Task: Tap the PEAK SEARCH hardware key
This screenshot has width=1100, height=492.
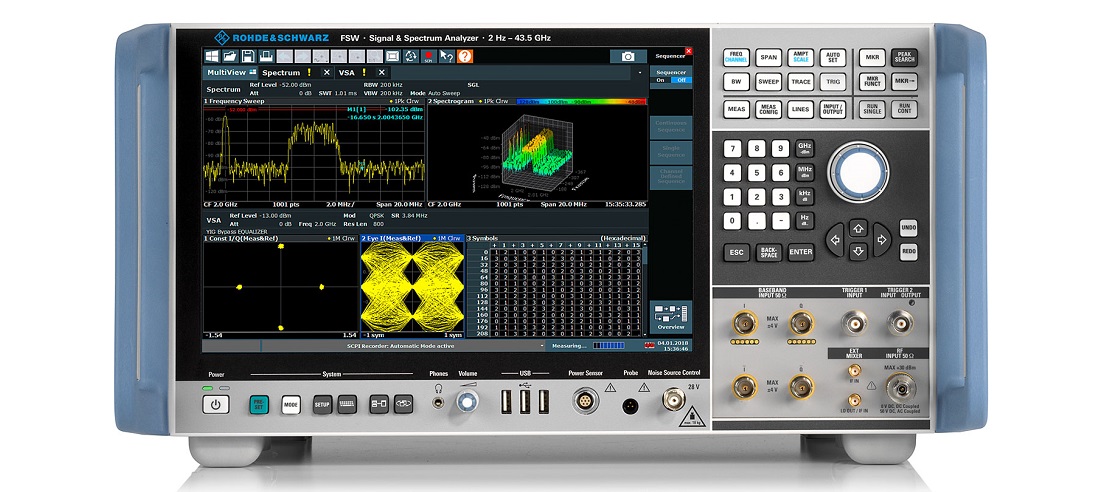Action: click(x=904, y=58)
